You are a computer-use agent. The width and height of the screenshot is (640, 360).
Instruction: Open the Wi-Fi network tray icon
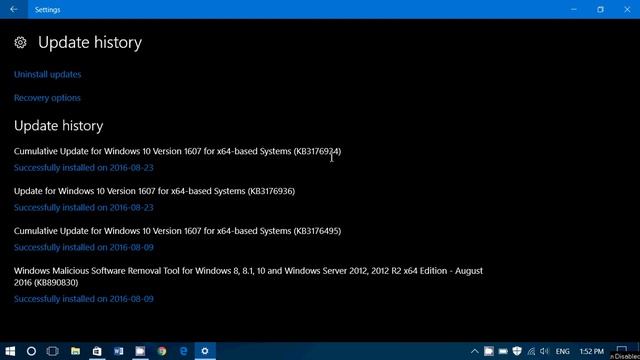[x=531, y=351]
